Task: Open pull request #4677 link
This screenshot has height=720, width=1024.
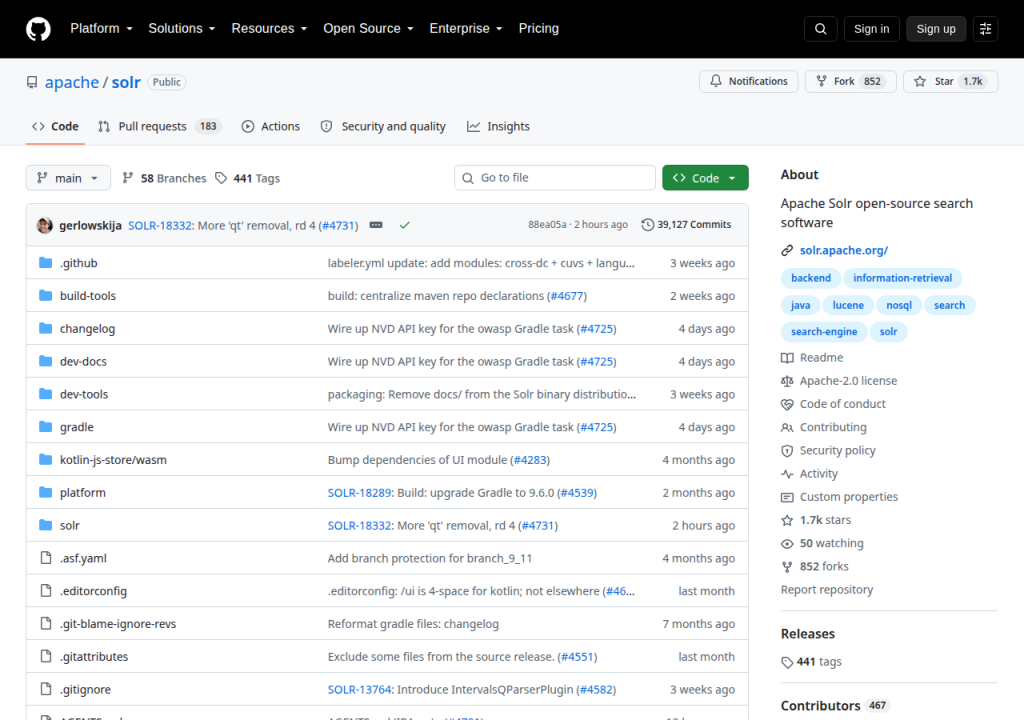Action: [567, 296]
